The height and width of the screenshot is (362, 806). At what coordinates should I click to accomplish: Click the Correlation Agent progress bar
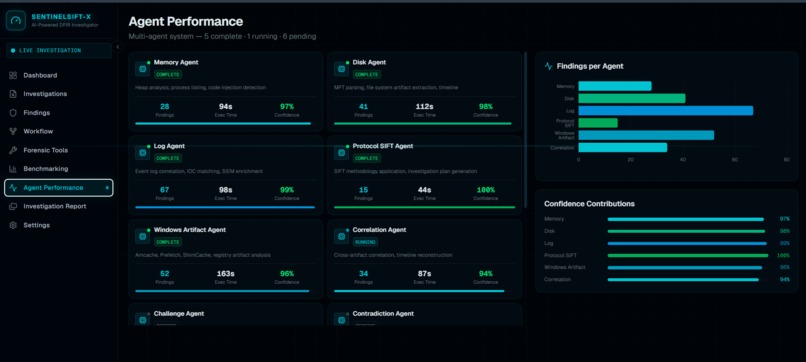(419, 291)
